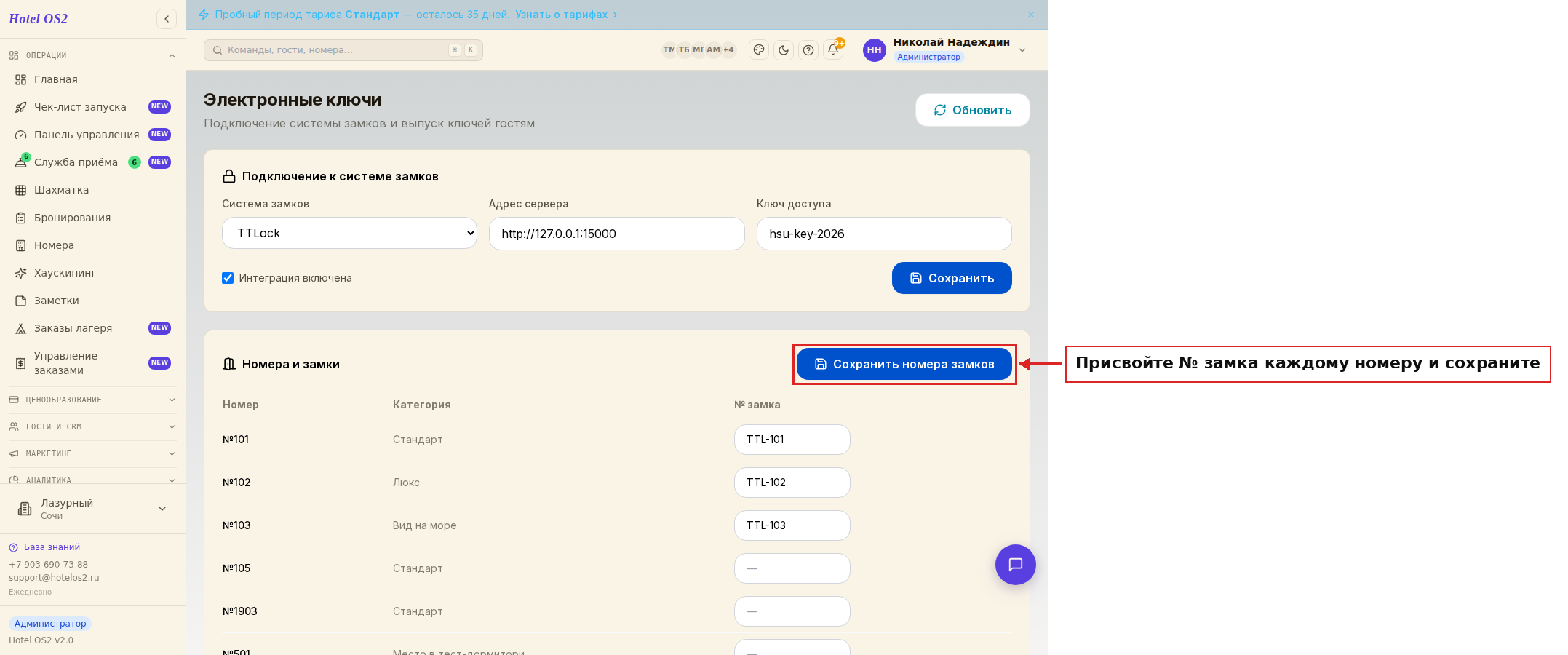Click the АМ user avatar chip
Image resolution: width=1568 pixels, height=655 pixels.
(713, 49)
